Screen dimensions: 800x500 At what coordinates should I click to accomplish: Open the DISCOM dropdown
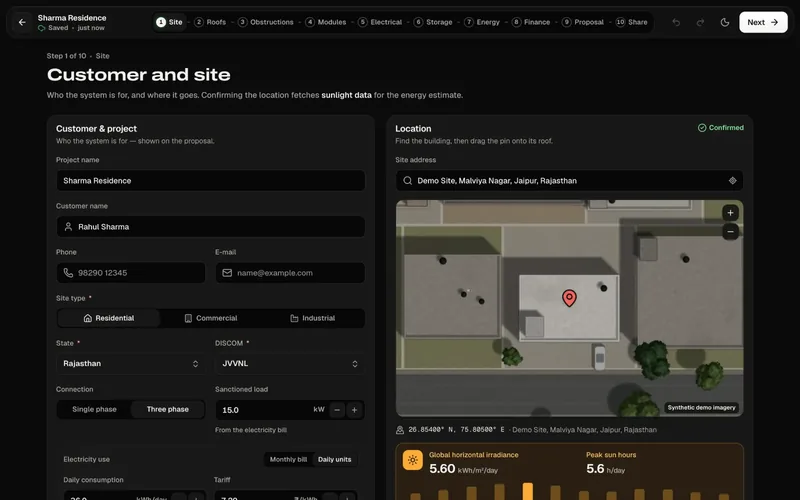290,364
